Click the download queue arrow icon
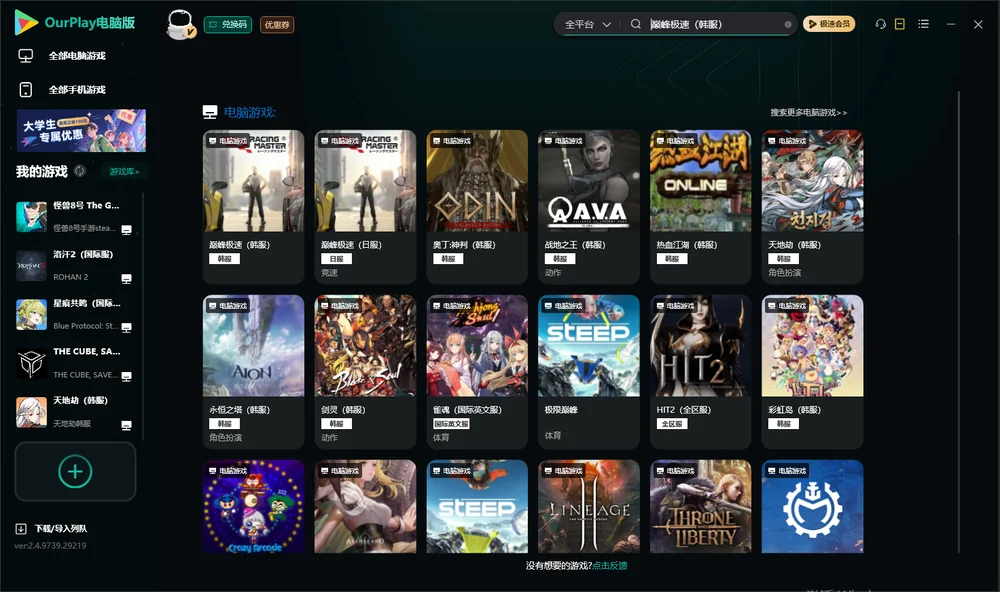 click(x=21, y=529)
